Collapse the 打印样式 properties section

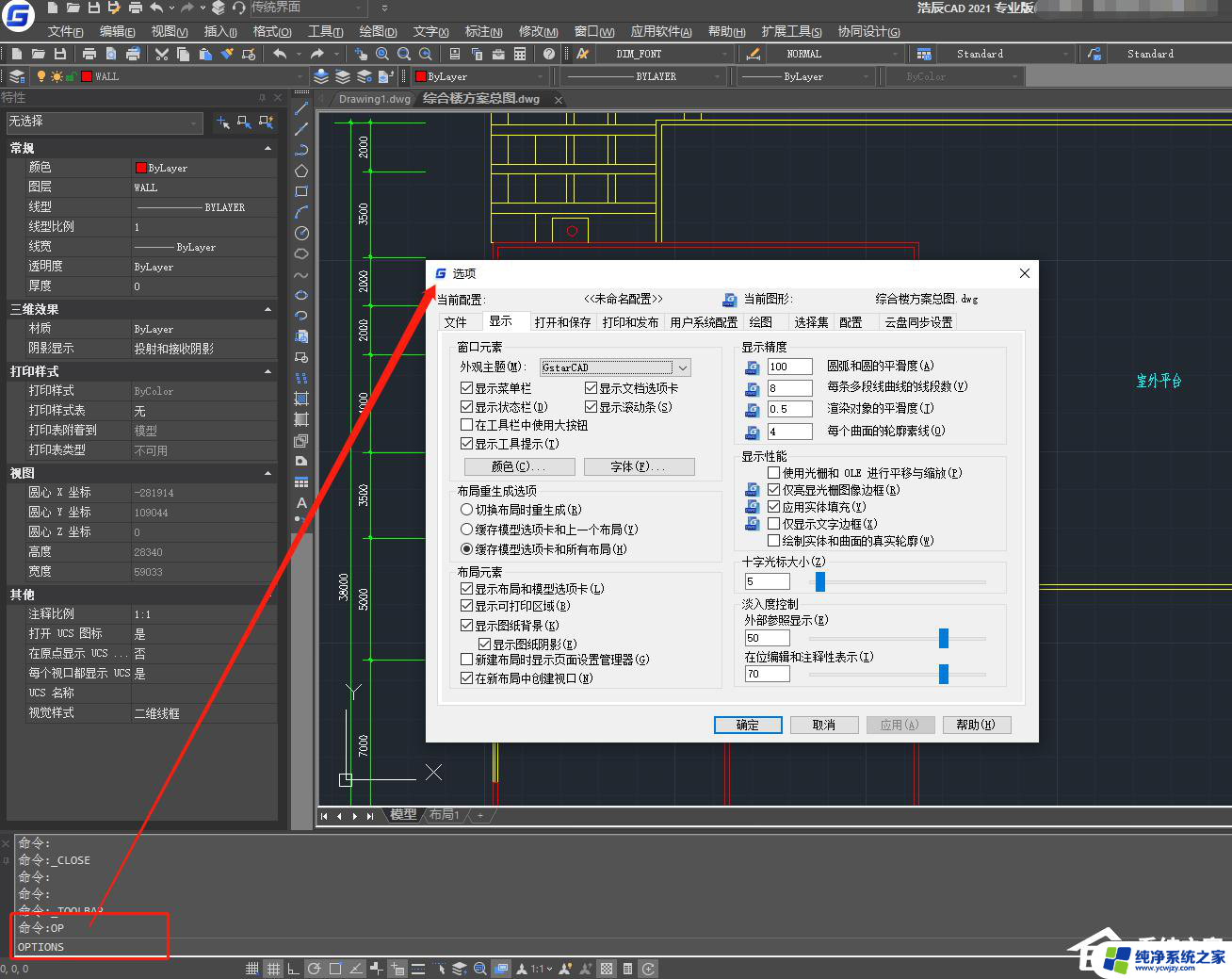pyautogui.click(x=268, y=371)
